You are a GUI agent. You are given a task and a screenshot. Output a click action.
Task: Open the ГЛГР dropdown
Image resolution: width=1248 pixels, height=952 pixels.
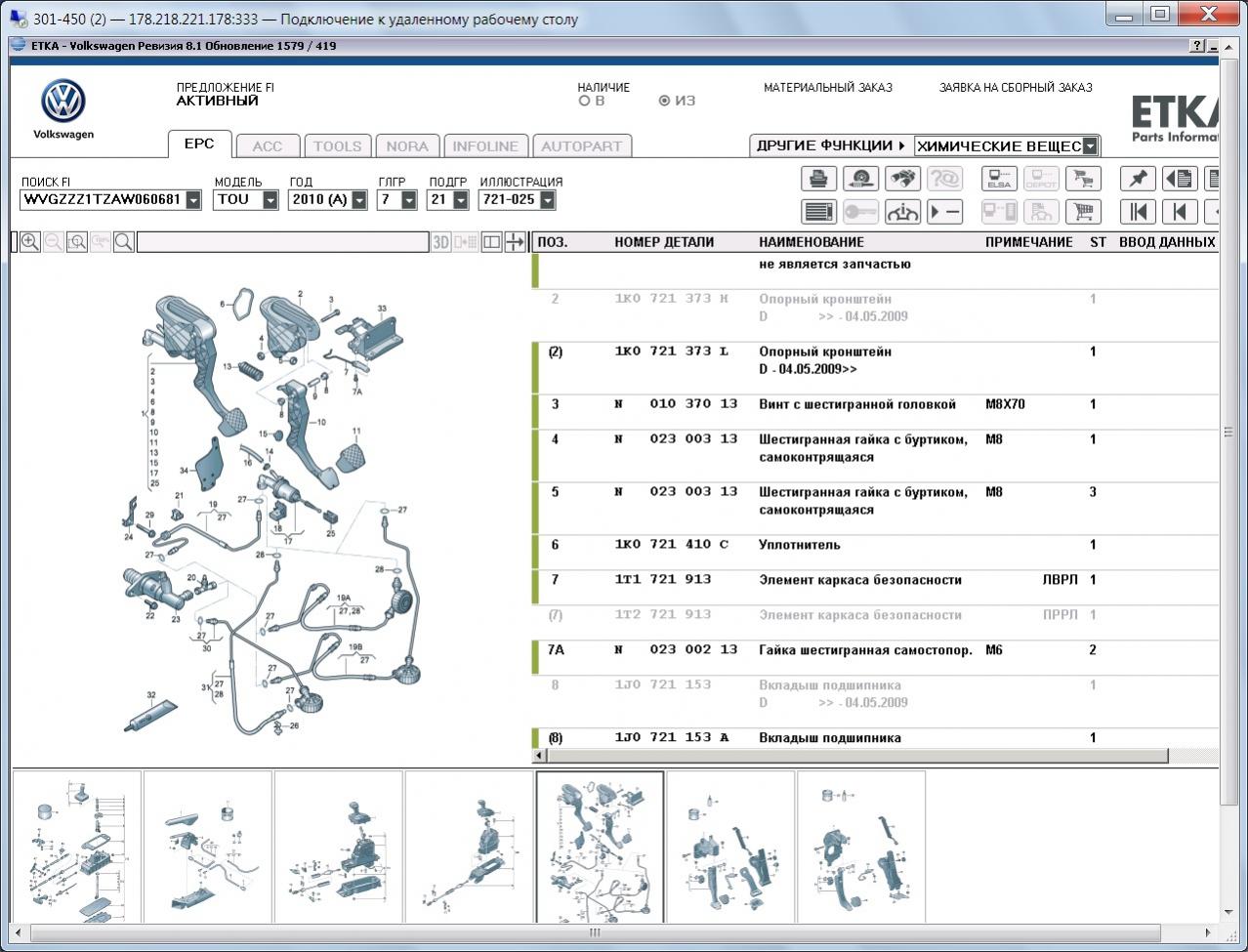(x=409, y=200)
